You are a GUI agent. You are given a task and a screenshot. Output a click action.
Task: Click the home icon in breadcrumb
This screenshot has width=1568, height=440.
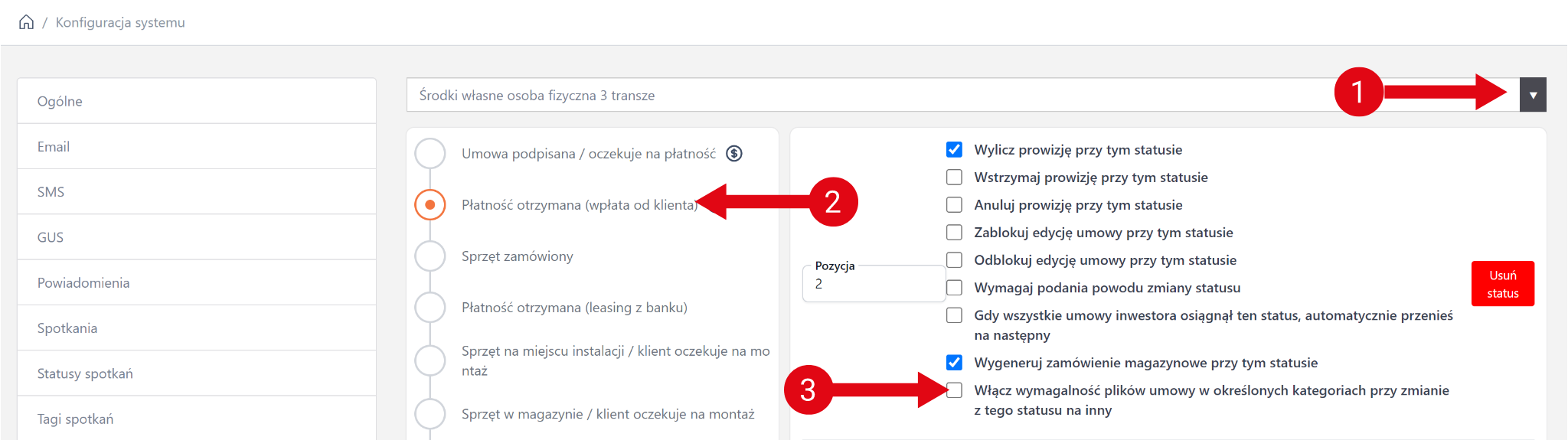tap(26, 22)
